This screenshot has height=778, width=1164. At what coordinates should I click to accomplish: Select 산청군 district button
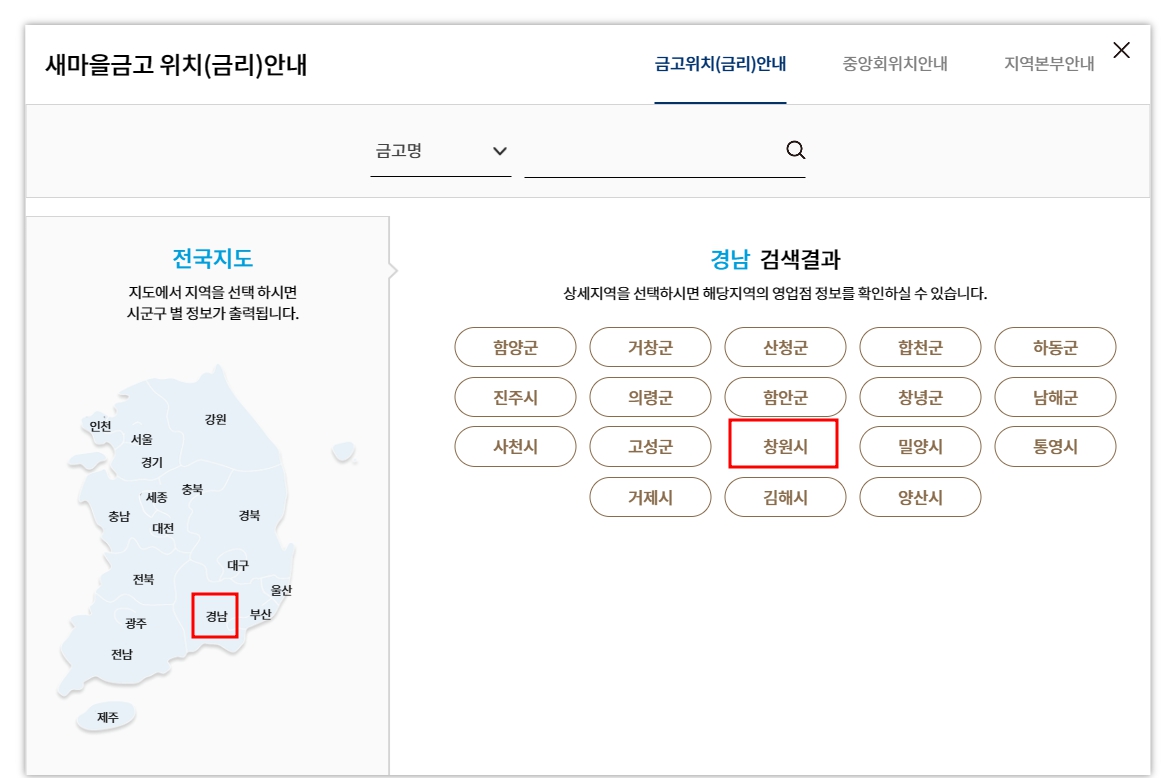pos(785,347)
